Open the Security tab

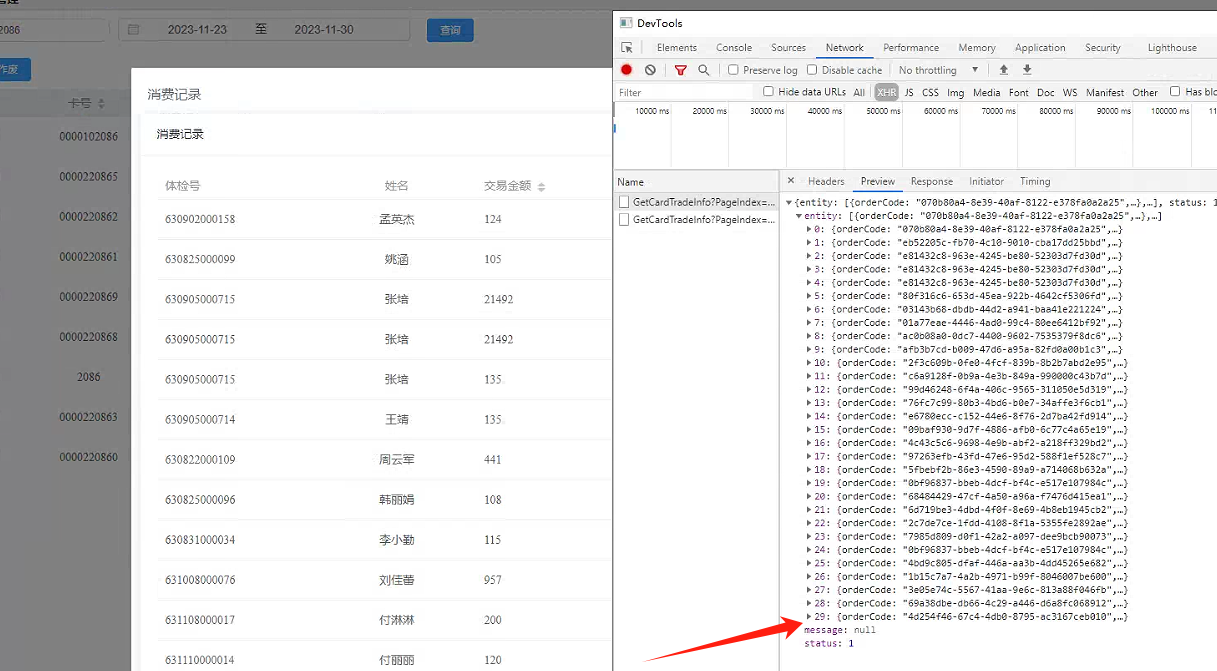(1103, 47)
